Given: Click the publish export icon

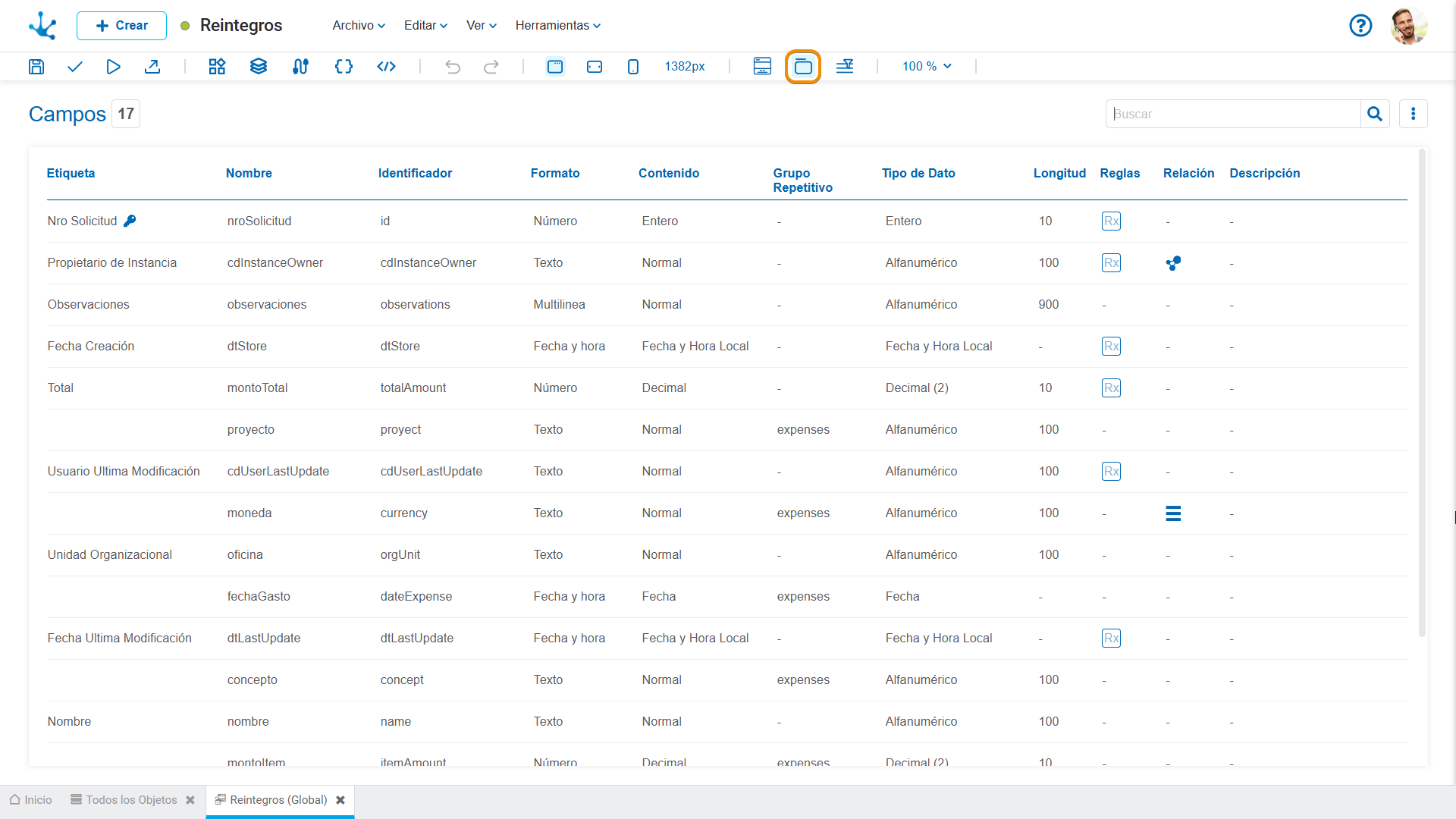Looking at the screenshot, I should click(152, 67).
